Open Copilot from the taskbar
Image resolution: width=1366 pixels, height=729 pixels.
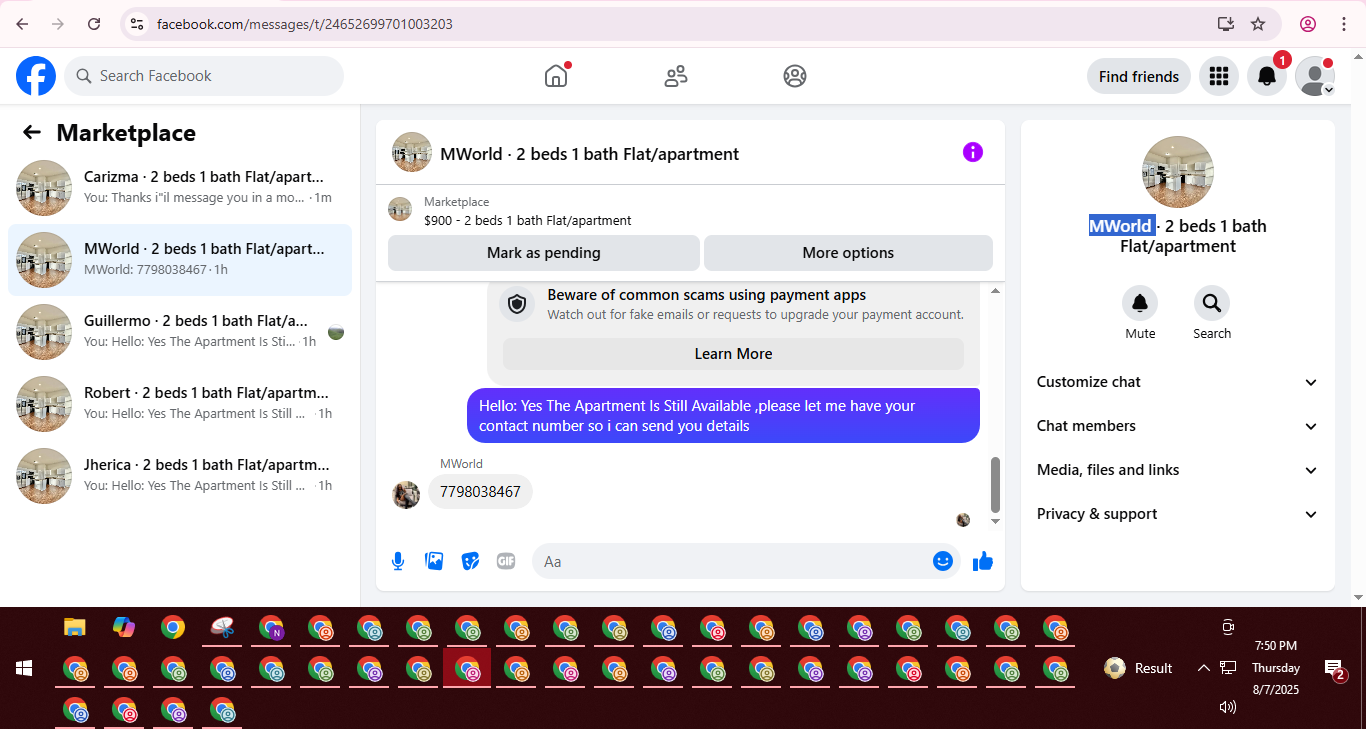pos(124,627)
